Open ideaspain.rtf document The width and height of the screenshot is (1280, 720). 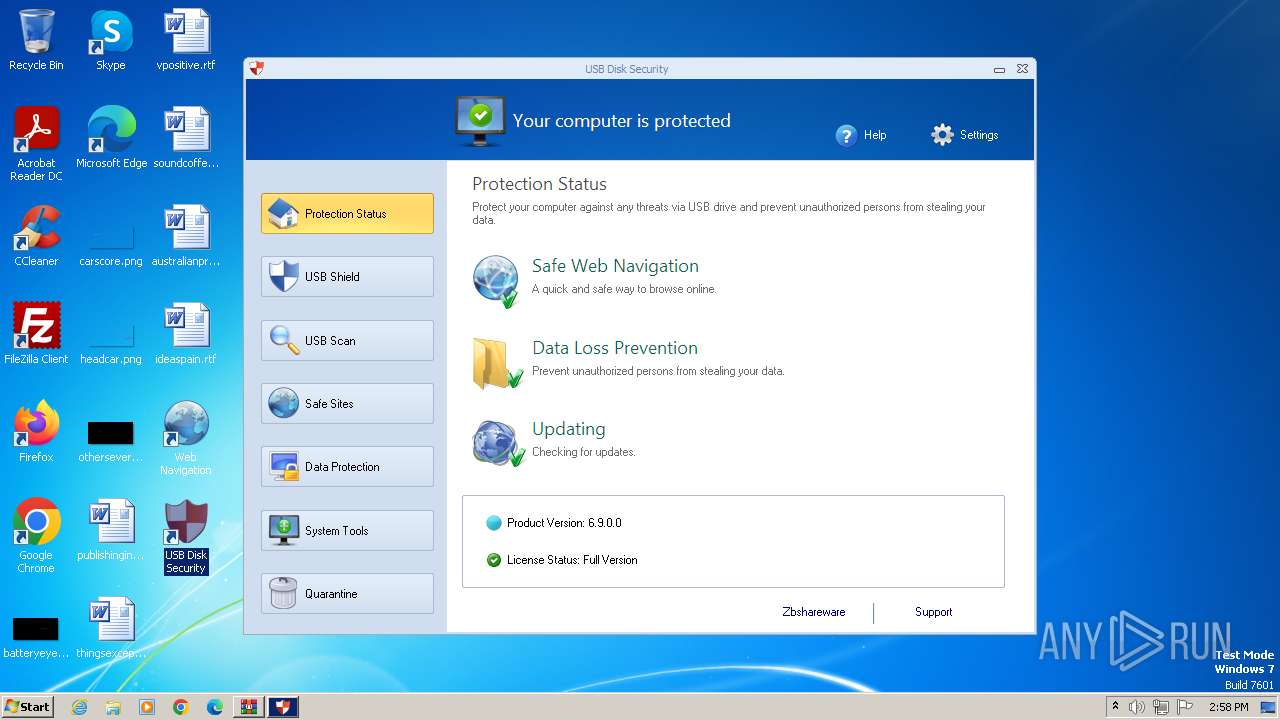pos(186,334)
